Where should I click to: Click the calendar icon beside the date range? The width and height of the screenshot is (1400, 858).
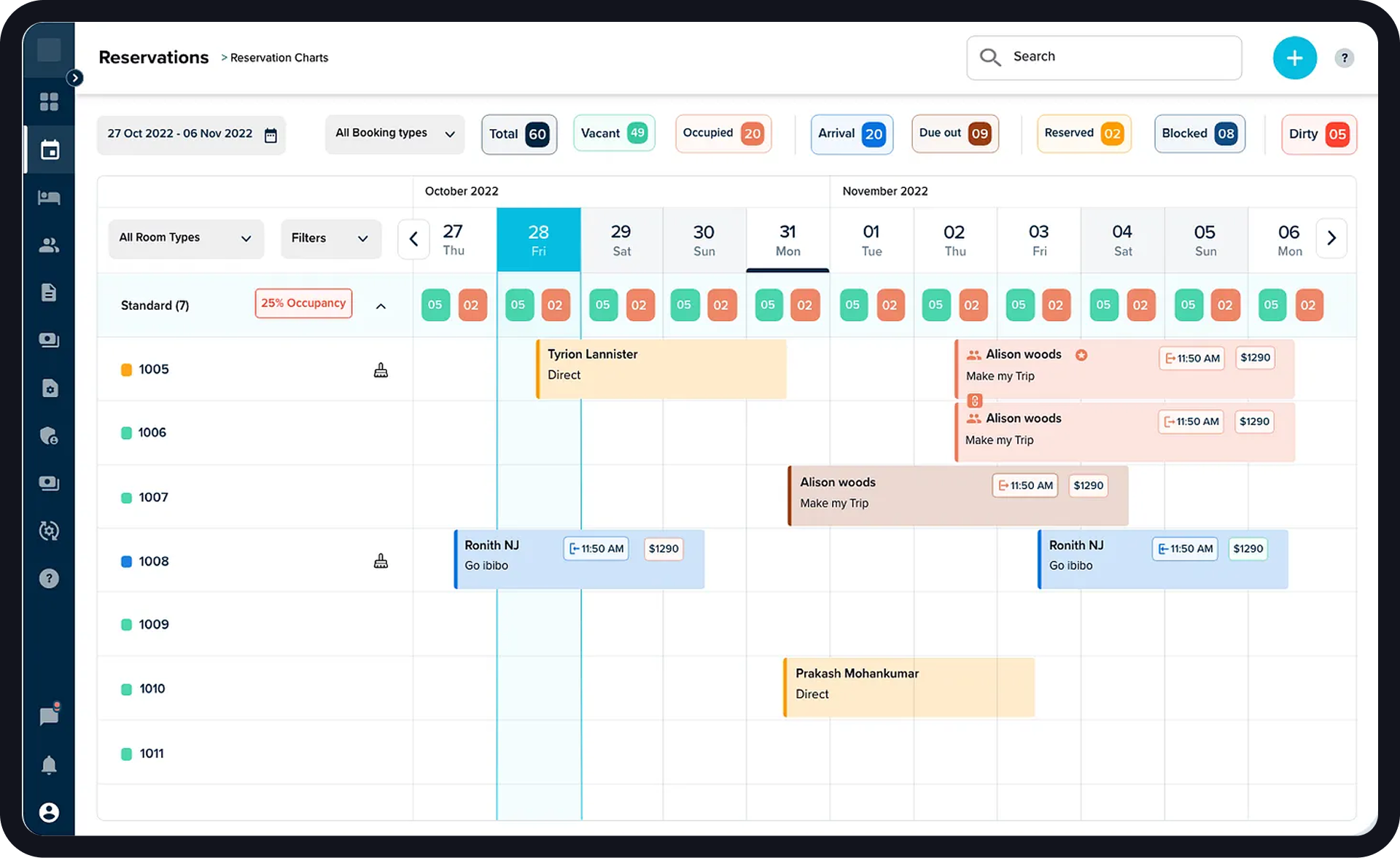(x=271, y=135)
